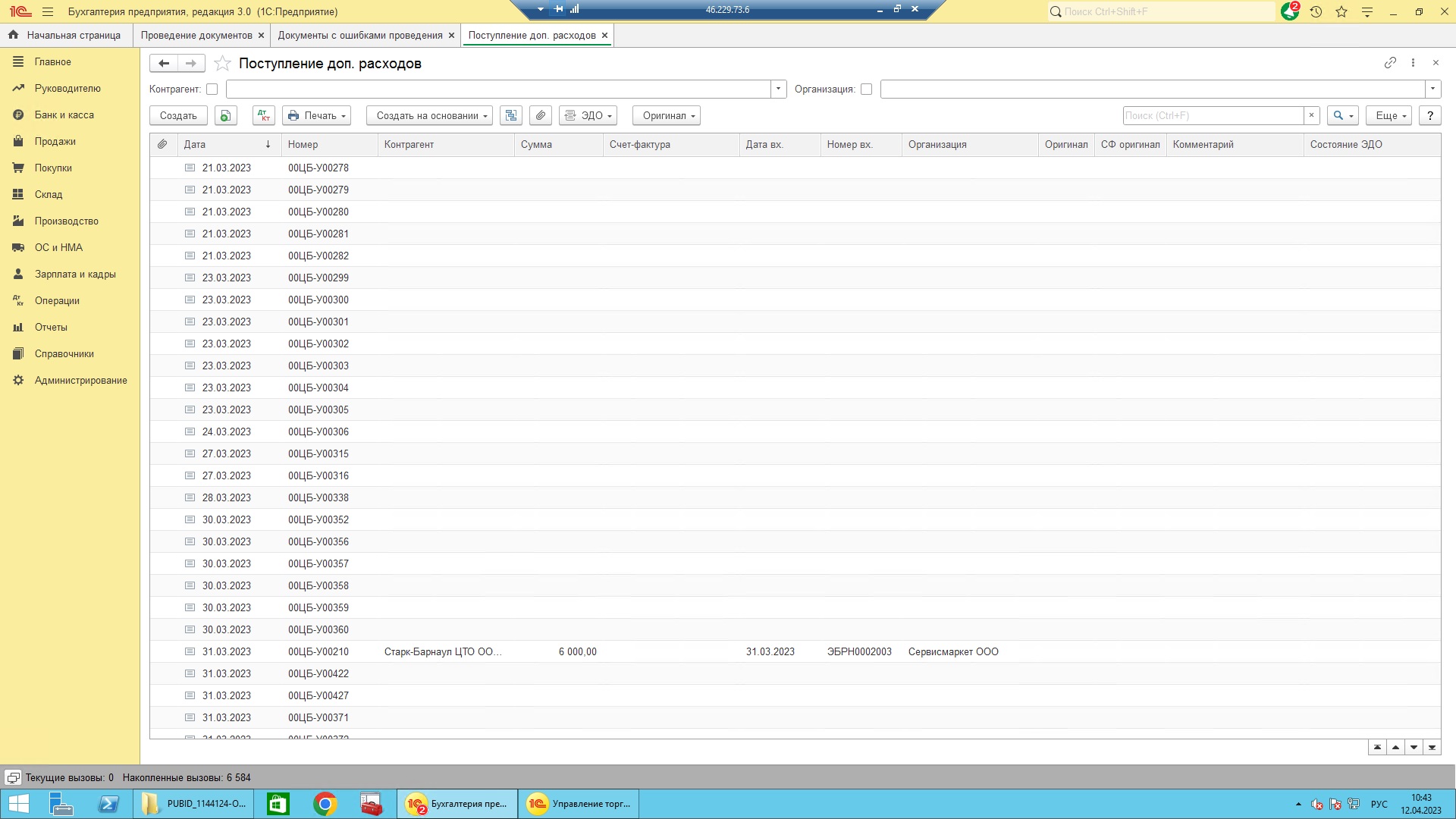The width and height of the screenshot is (1456, 819).
Task: Open the 1C main menu hamburger icon
Action: point(48,11)
